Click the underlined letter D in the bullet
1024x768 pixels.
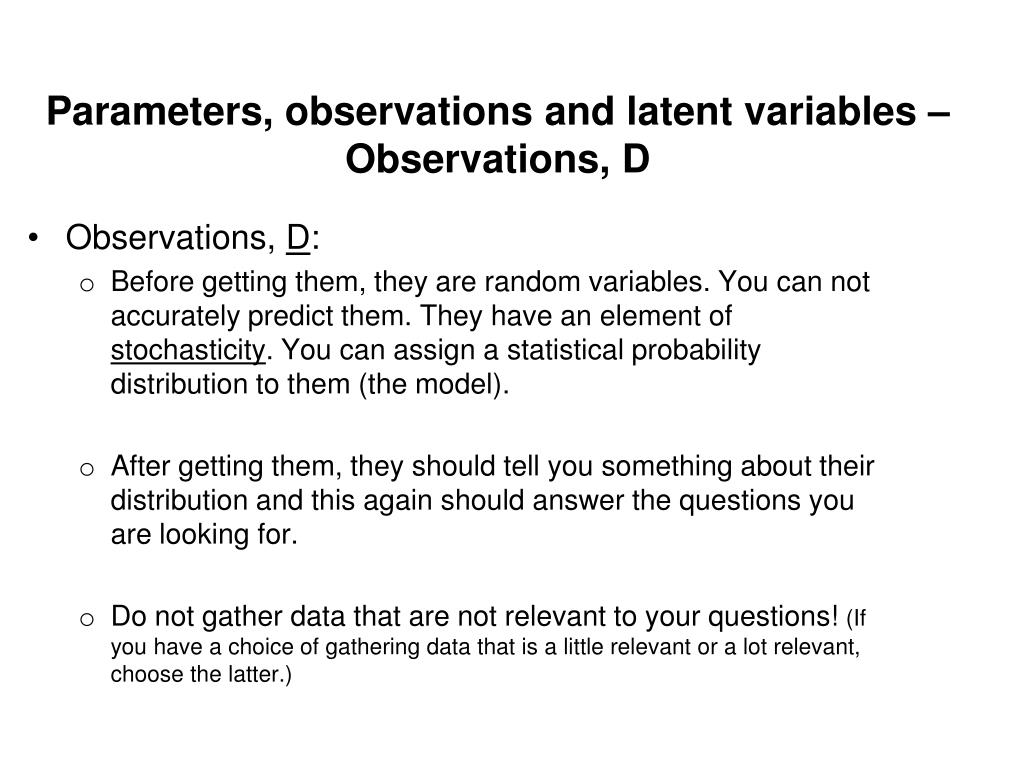[298, 238]
